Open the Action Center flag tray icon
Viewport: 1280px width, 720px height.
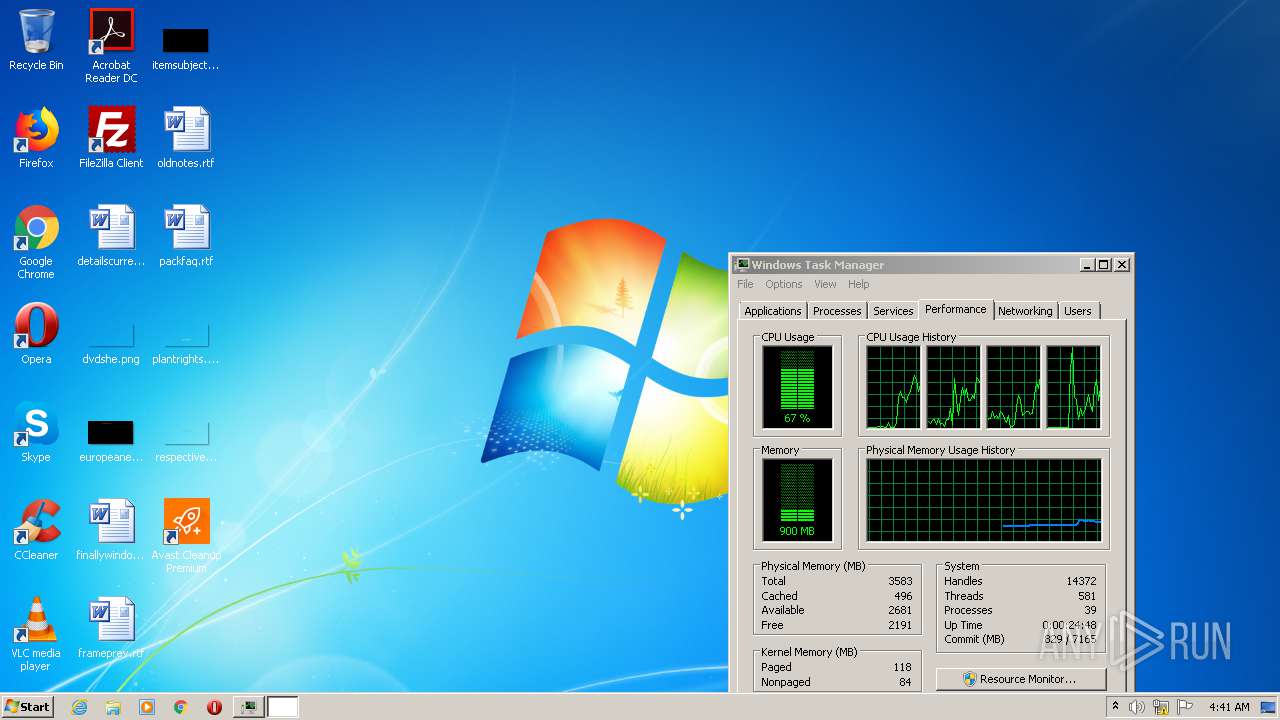click(x=1185, y=707)
